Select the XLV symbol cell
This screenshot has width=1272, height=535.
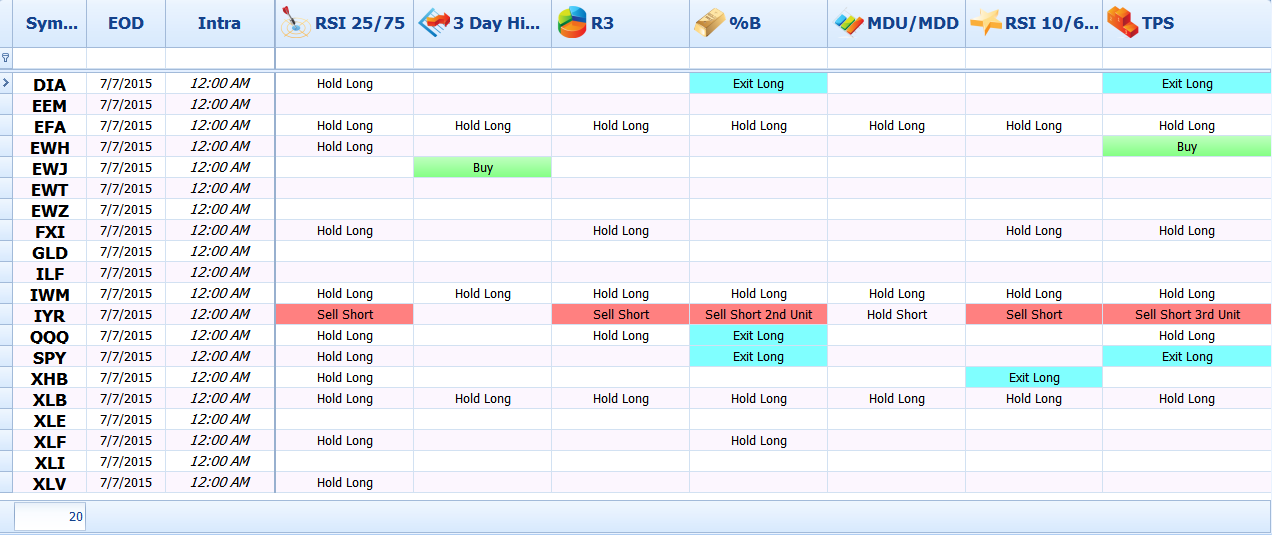pyautogui.click(x=50, y=483)
